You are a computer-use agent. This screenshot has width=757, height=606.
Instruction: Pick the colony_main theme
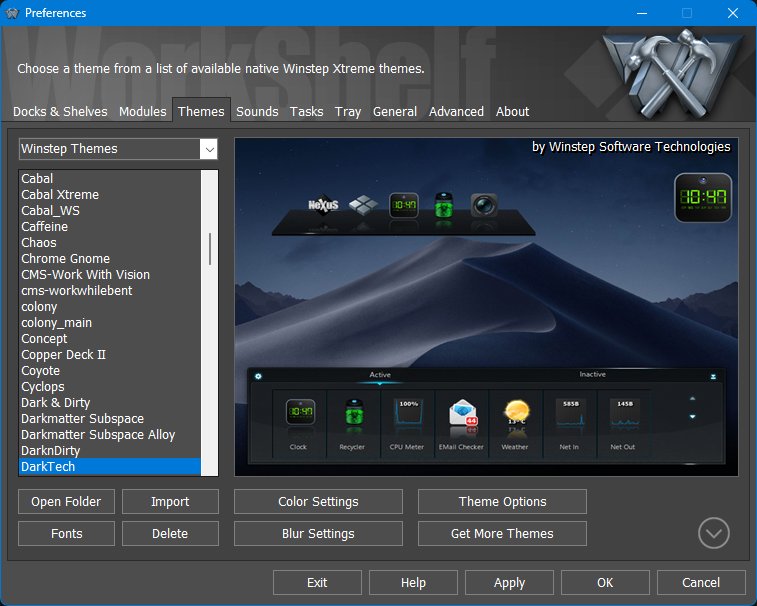pyautogui.click(x=110, y=323)
